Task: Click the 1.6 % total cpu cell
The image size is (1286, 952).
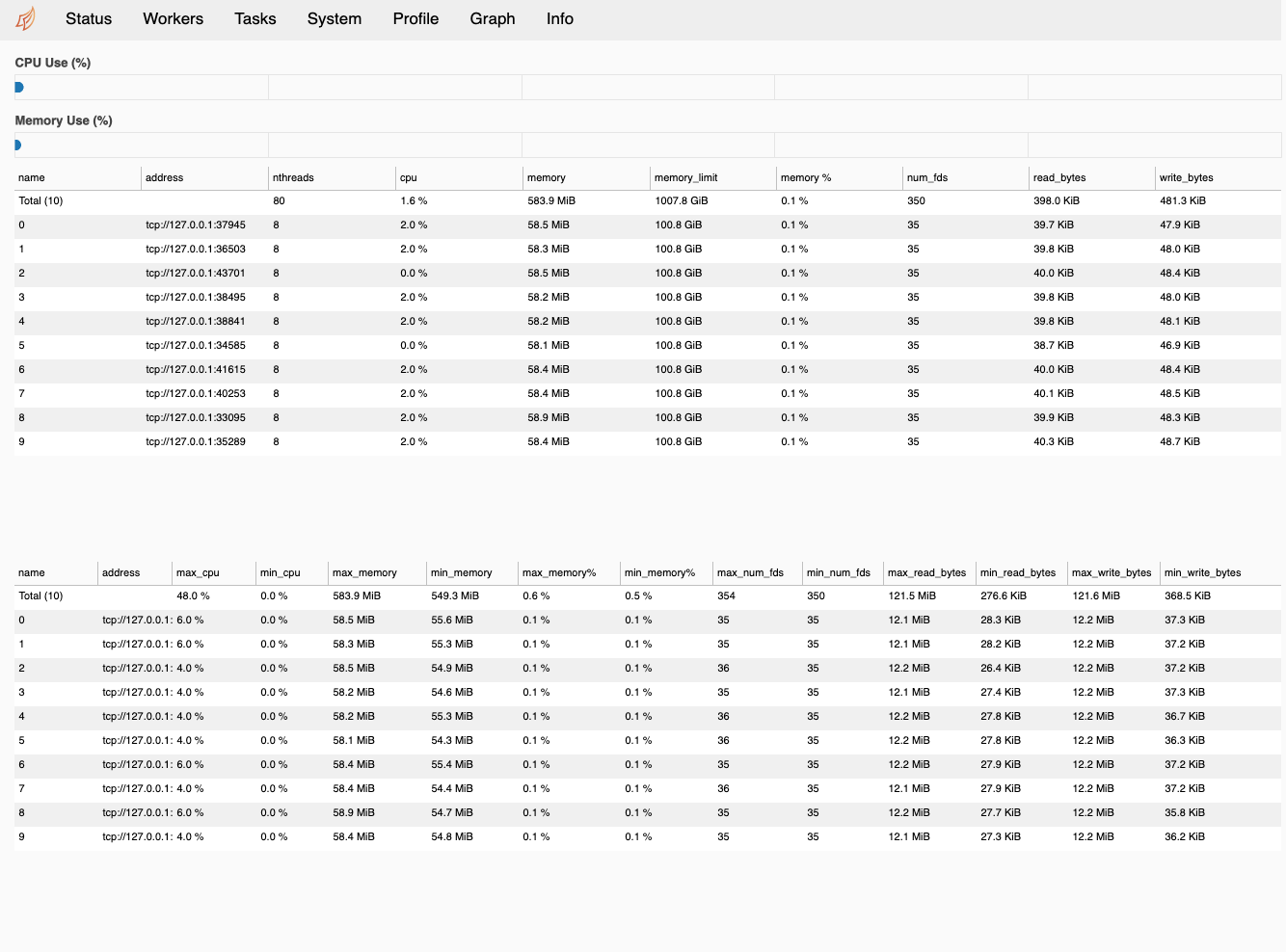Action: [414, 200]
